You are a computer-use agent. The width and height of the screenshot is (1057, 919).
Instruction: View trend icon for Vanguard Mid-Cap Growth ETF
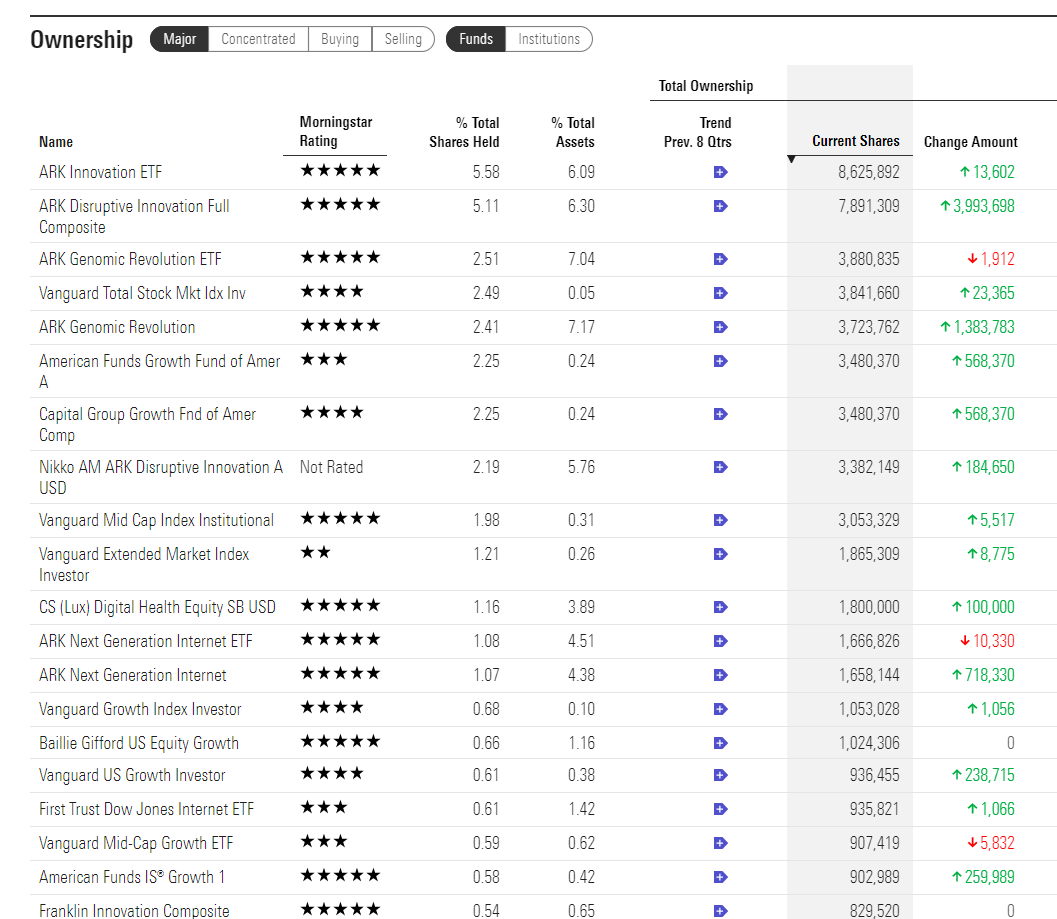720,843
